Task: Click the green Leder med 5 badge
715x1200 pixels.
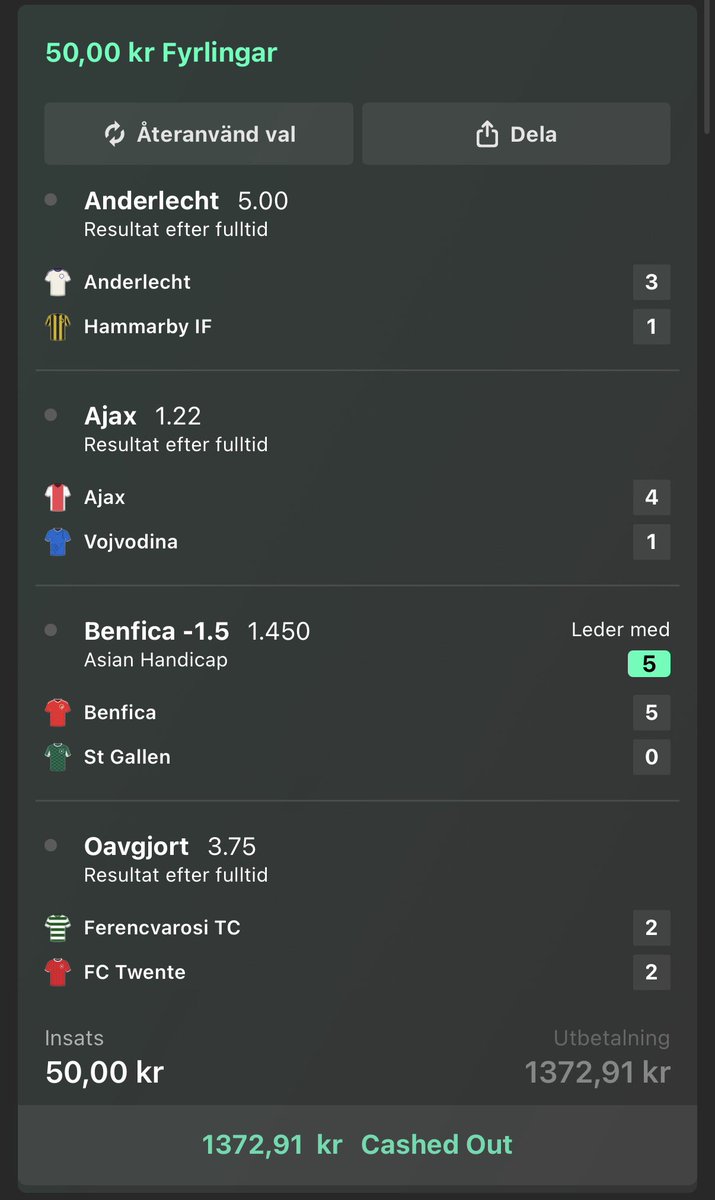Action: (649, 664)
